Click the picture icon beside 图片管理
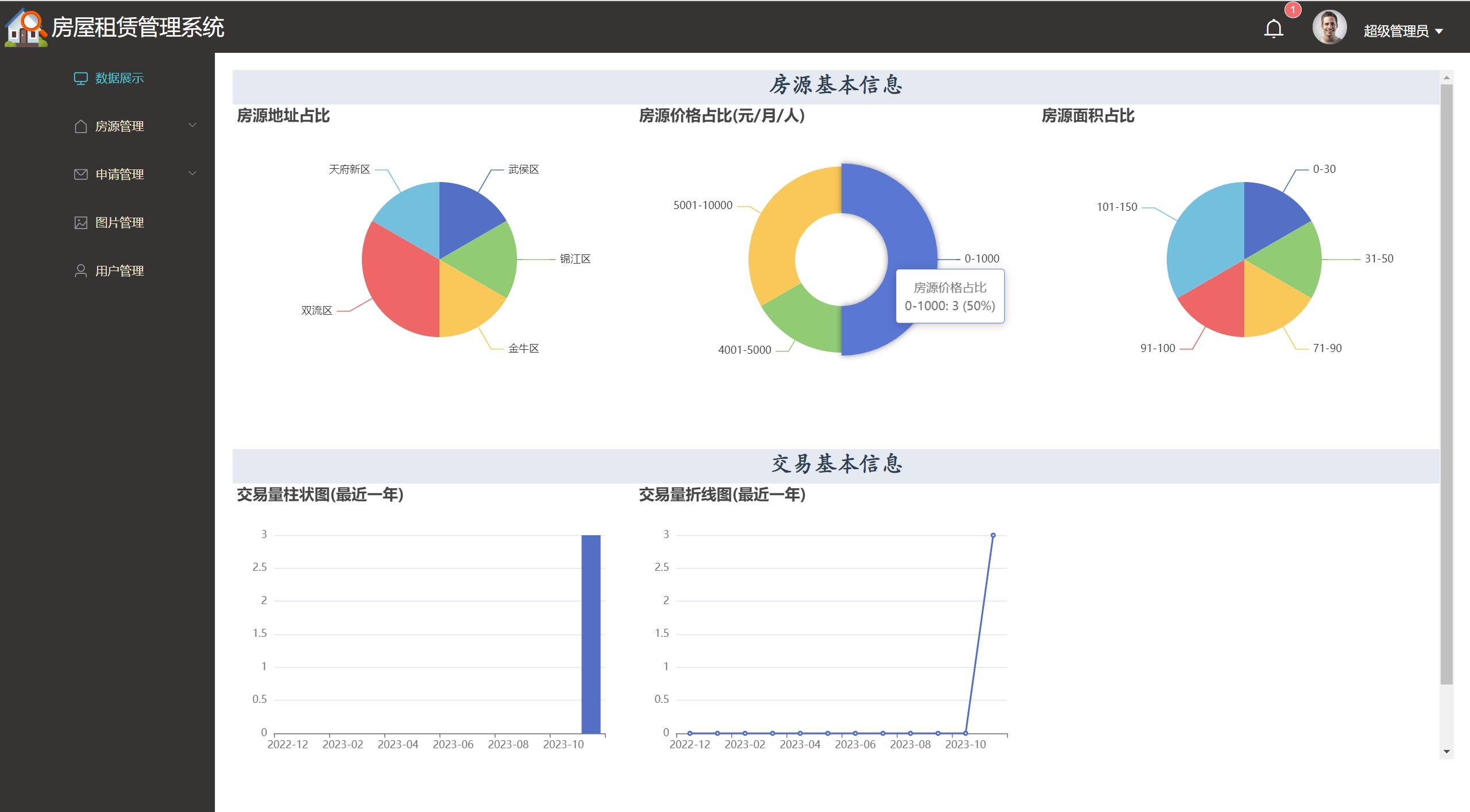 80,223
